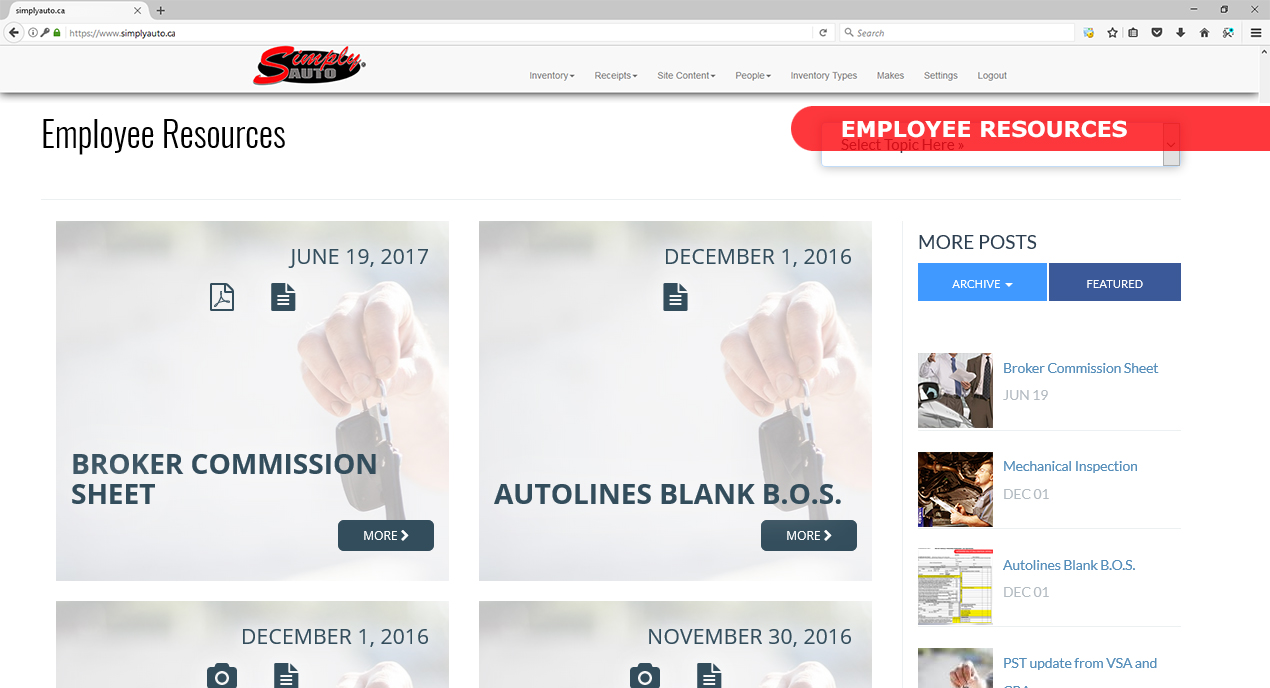1270x688 pixels.
Task: Open PDF icon on Broker Commission Sheet card
Action: pos(222,297)
